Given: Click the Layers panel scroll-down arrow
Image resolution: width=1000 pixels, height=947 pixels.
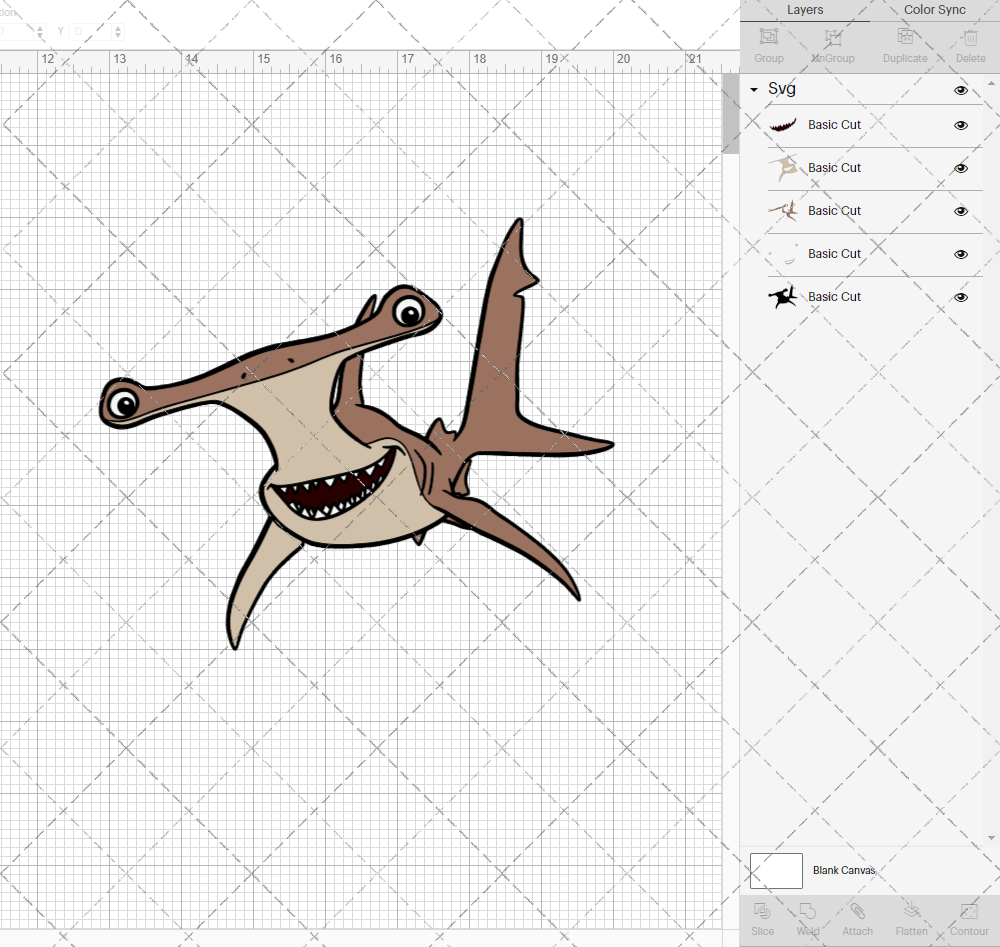Looking at the screenshot, I should (x=990, y=838).
